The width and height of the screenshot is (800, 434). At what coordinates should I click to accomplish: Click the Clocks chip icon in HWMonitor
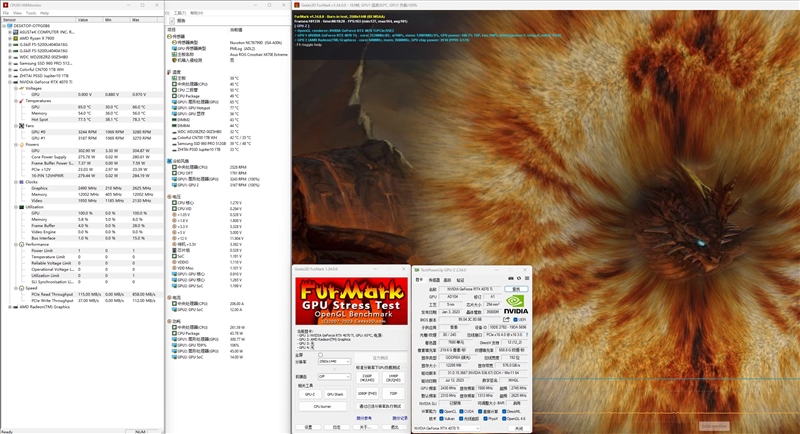(21, 182)
